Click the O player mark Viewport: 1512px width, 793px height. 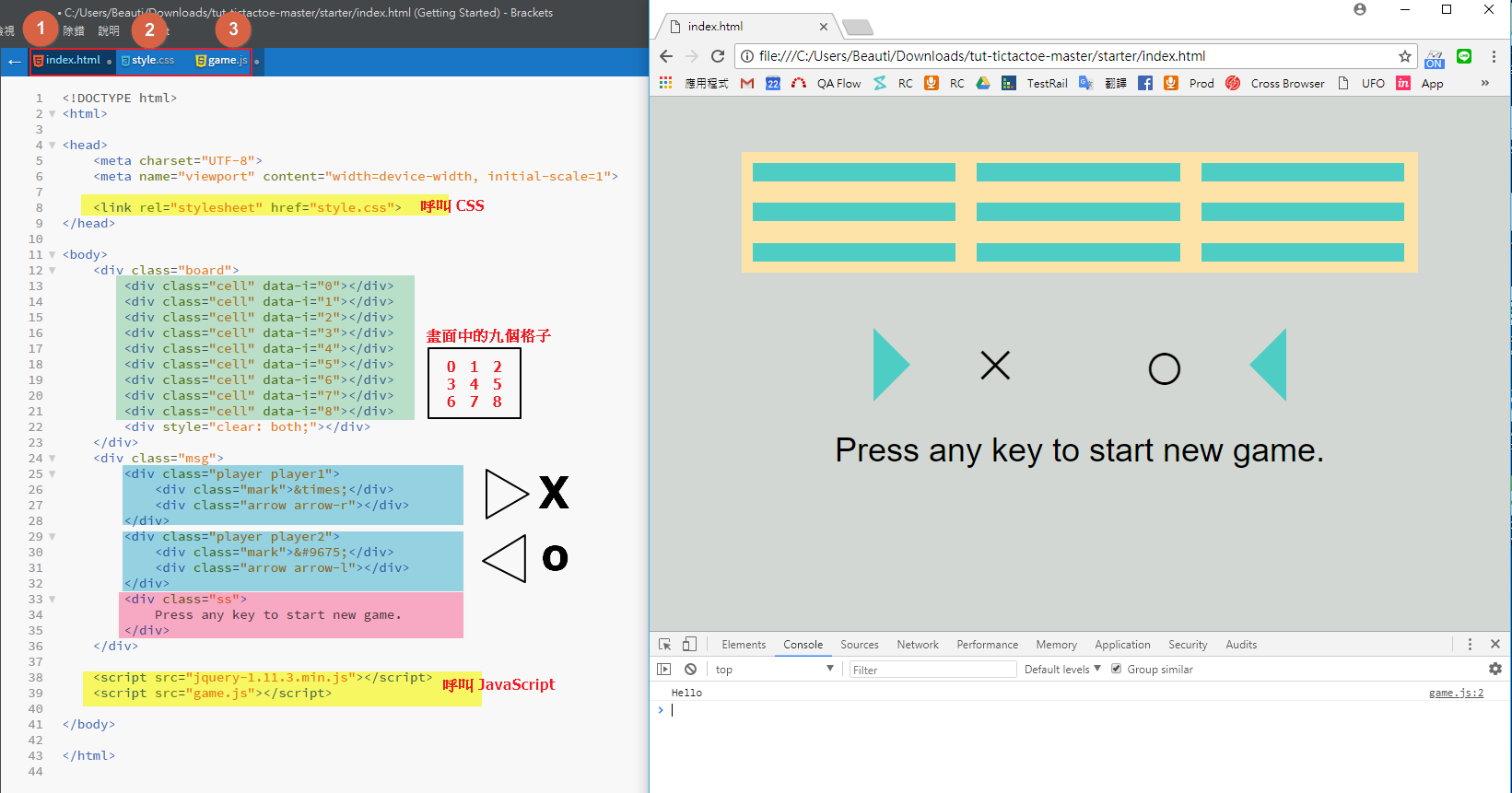(1165, 368)
